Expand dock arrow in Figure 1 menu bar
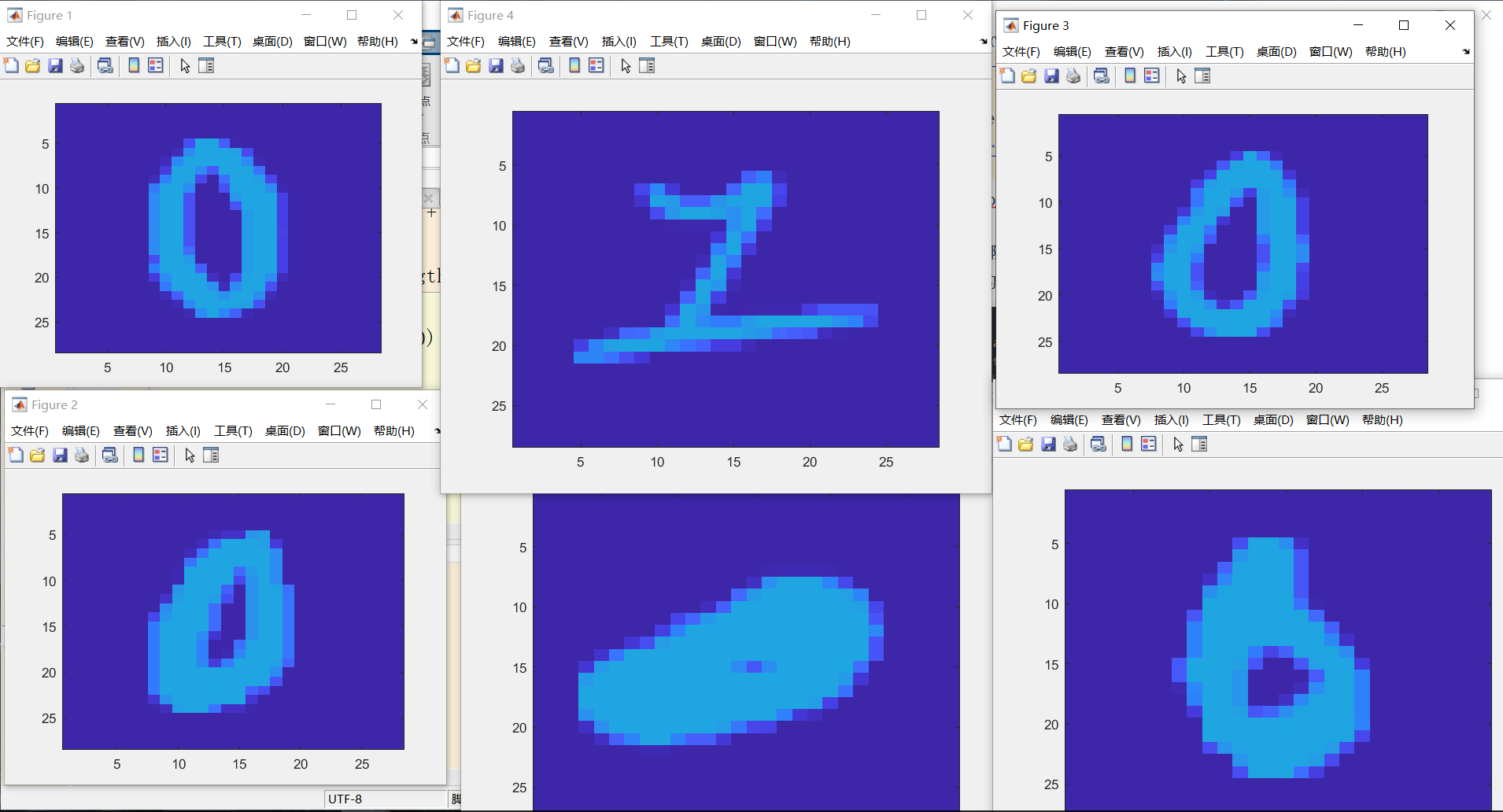Viewport: 1503px width, 812px height. point(414,42)
